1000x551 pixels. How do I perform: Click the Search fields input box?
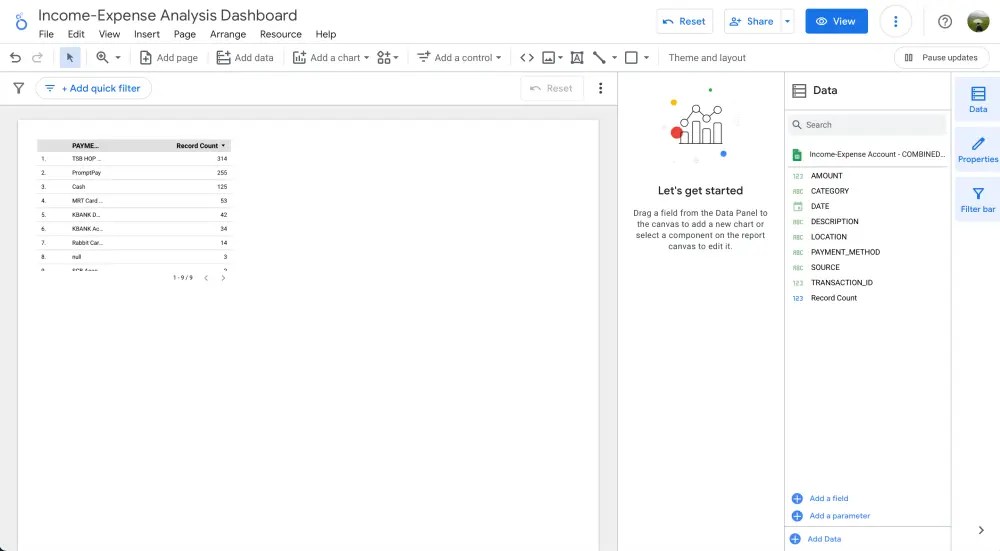coord(870,125)
